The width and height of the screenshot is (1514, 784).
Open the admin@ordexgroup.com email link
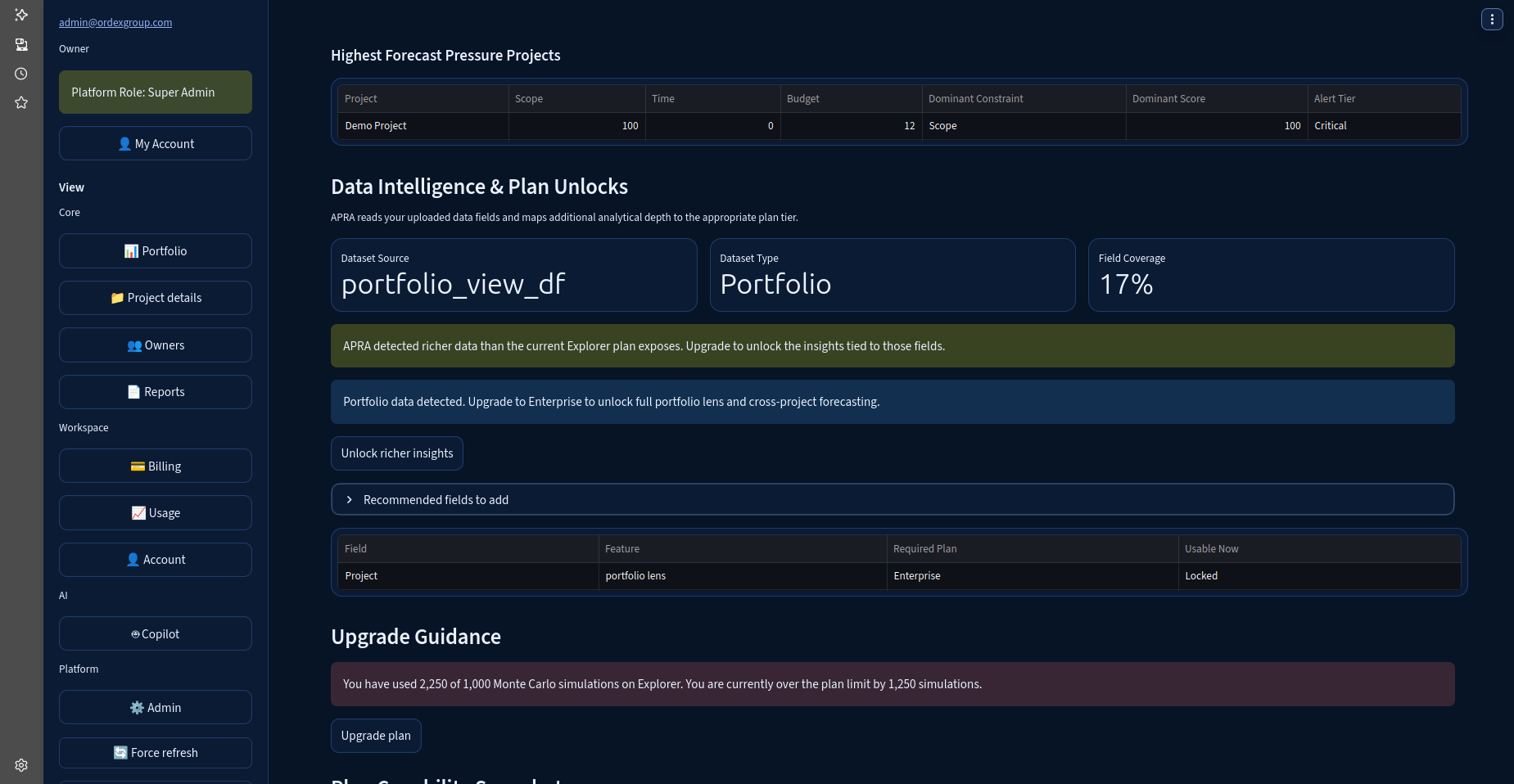115,22
